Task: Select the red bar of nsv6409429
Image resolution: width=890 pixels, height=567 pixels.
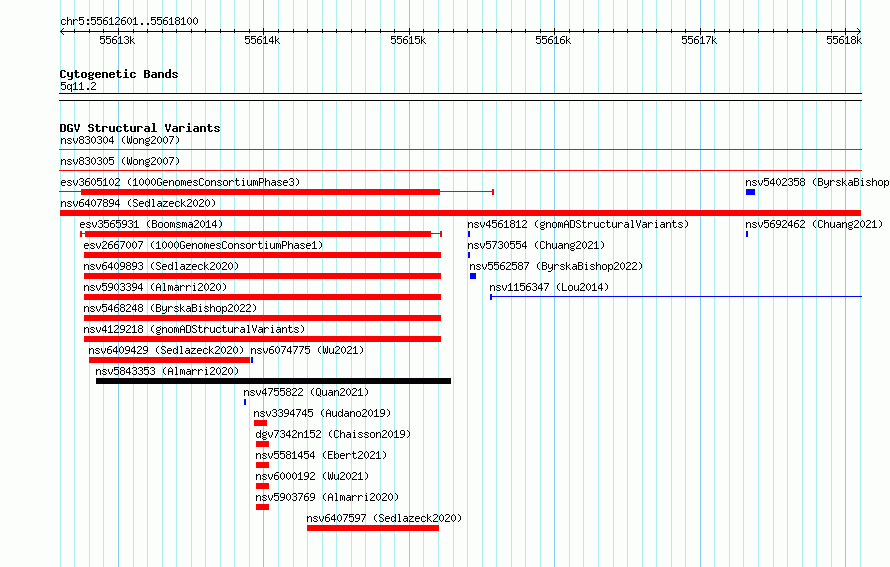Action: pos(170,360)
